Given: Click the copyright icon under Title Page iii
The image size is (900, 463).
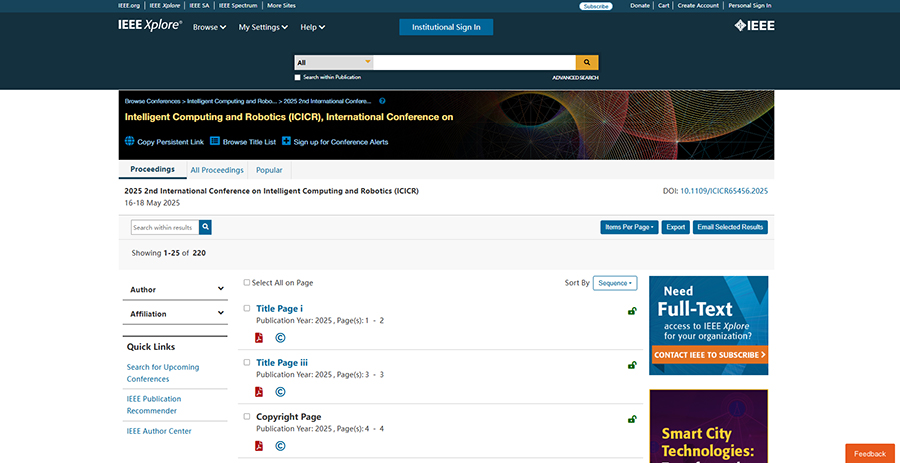Looking at the screenshot, I should [x=280, y=392].
